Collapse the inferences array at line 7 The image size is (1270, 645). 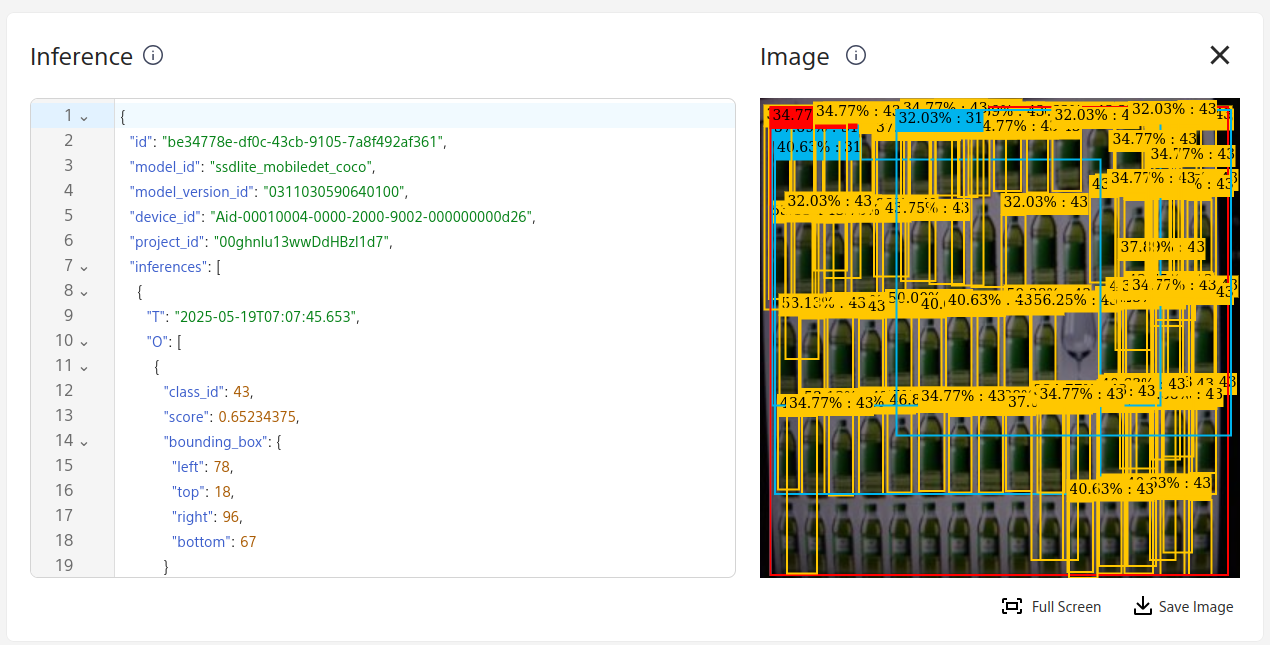tap(84, 266)
